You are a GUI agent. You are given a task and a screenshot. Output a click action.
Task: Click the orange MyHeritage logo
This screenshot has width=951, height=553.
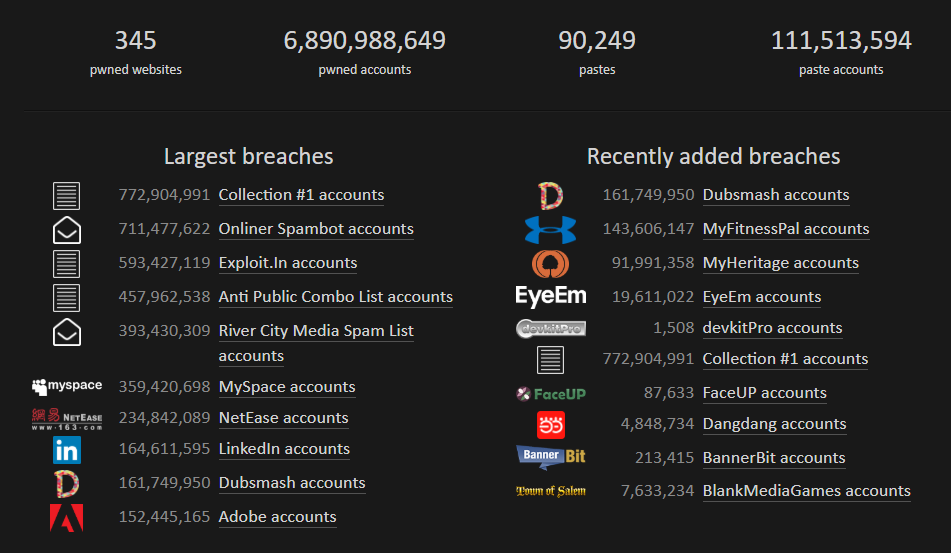pyautogui.click(x=551, y=264)
